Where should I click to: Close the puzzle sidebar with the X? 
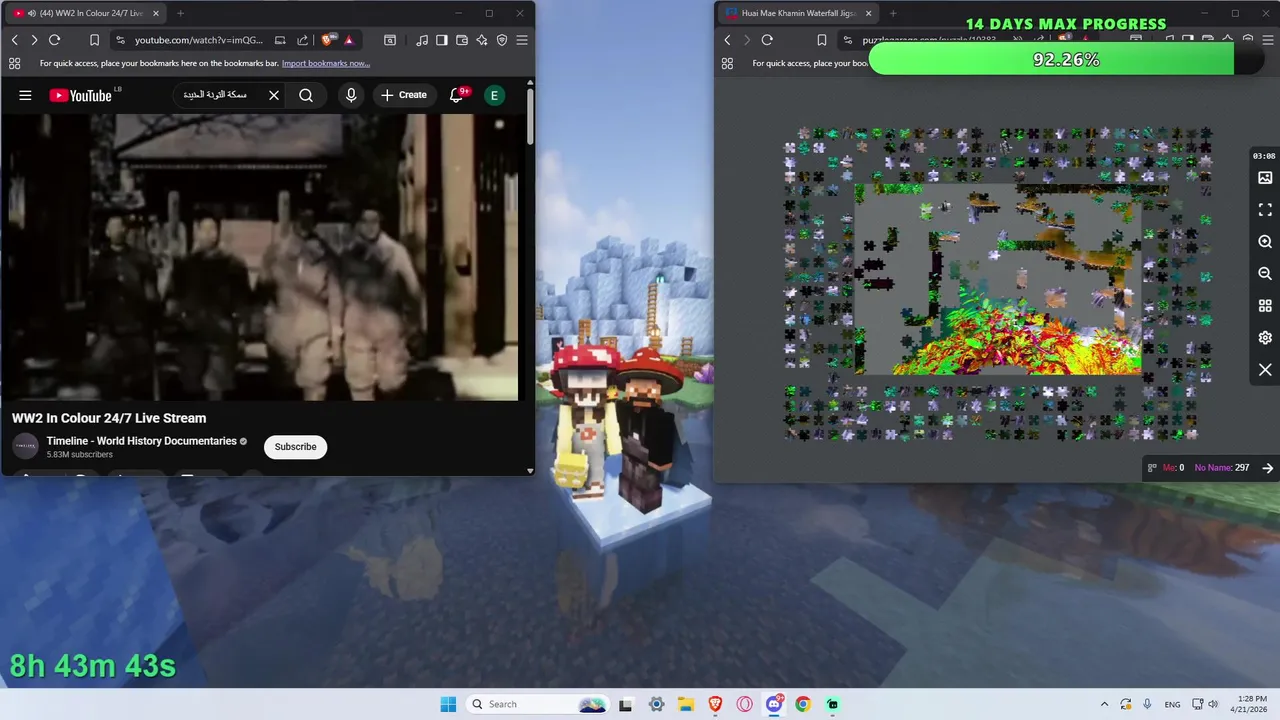click(1265, 370)
